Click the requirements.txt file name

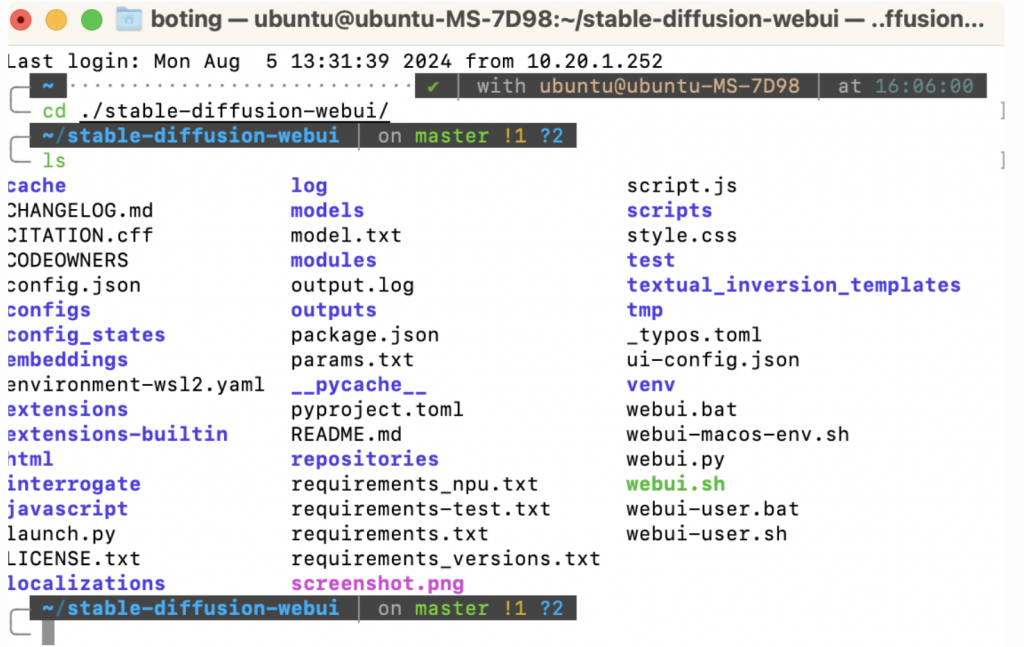390,534
